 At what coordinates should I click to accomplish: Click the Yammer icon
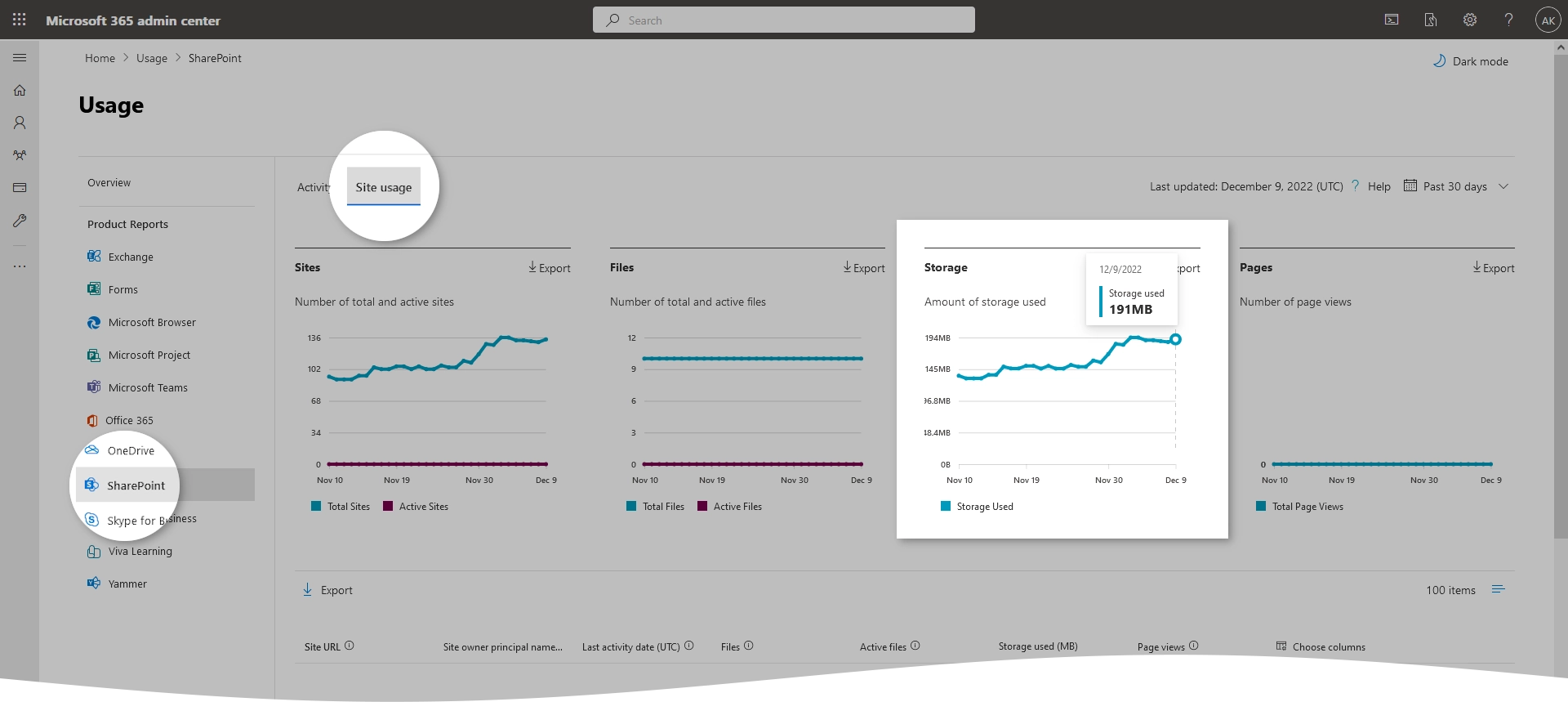(94, 584)
